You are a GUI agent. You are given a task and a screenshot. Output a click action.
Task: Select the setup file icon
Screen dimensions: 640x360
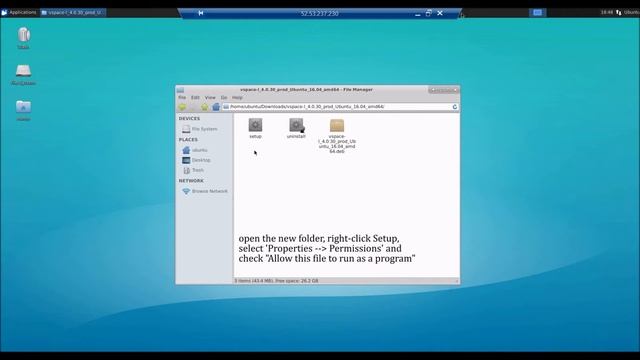tap(256, 125)
